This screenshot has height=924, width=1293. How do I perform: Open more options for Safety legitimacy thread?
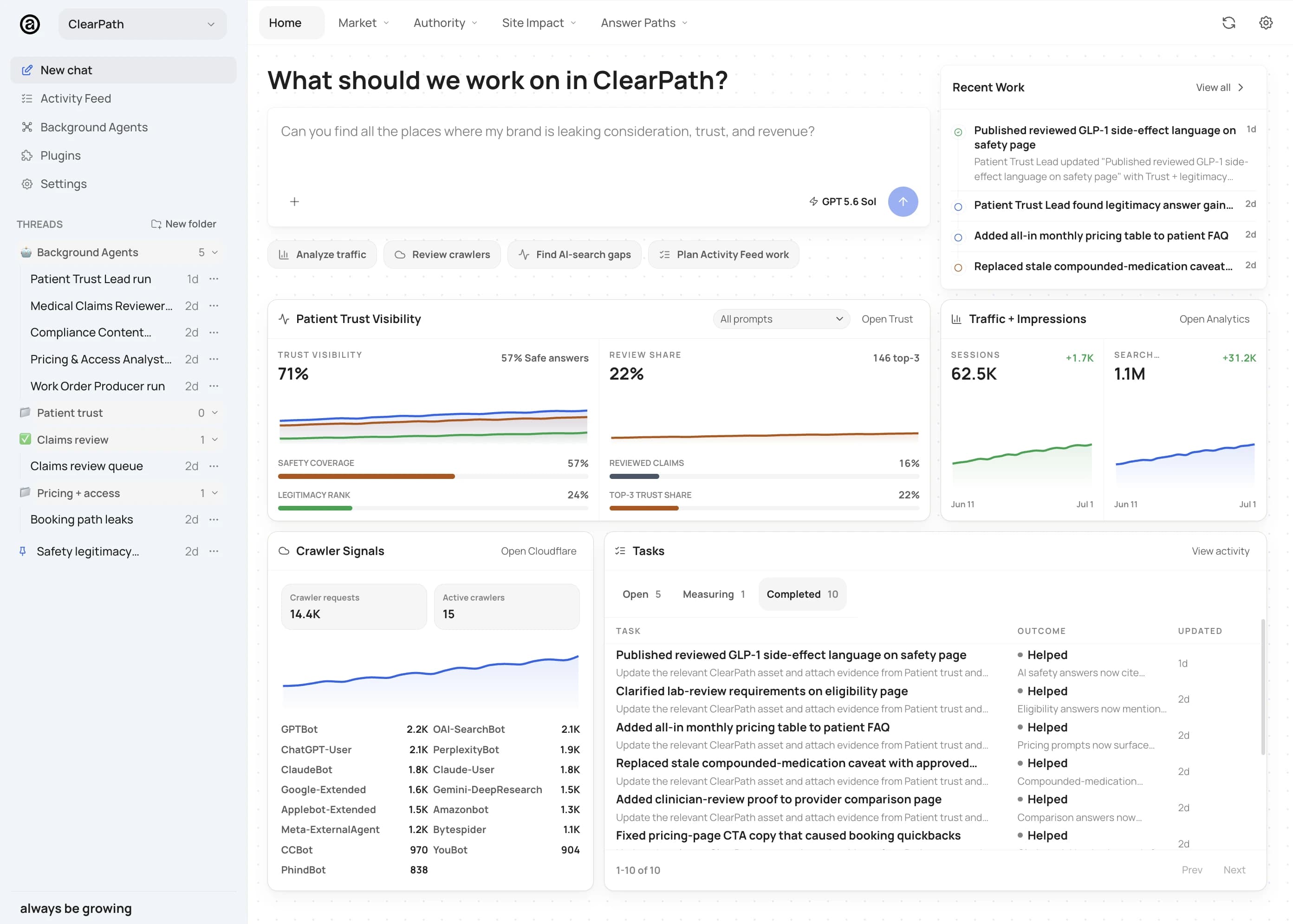[x=214, y=551]
